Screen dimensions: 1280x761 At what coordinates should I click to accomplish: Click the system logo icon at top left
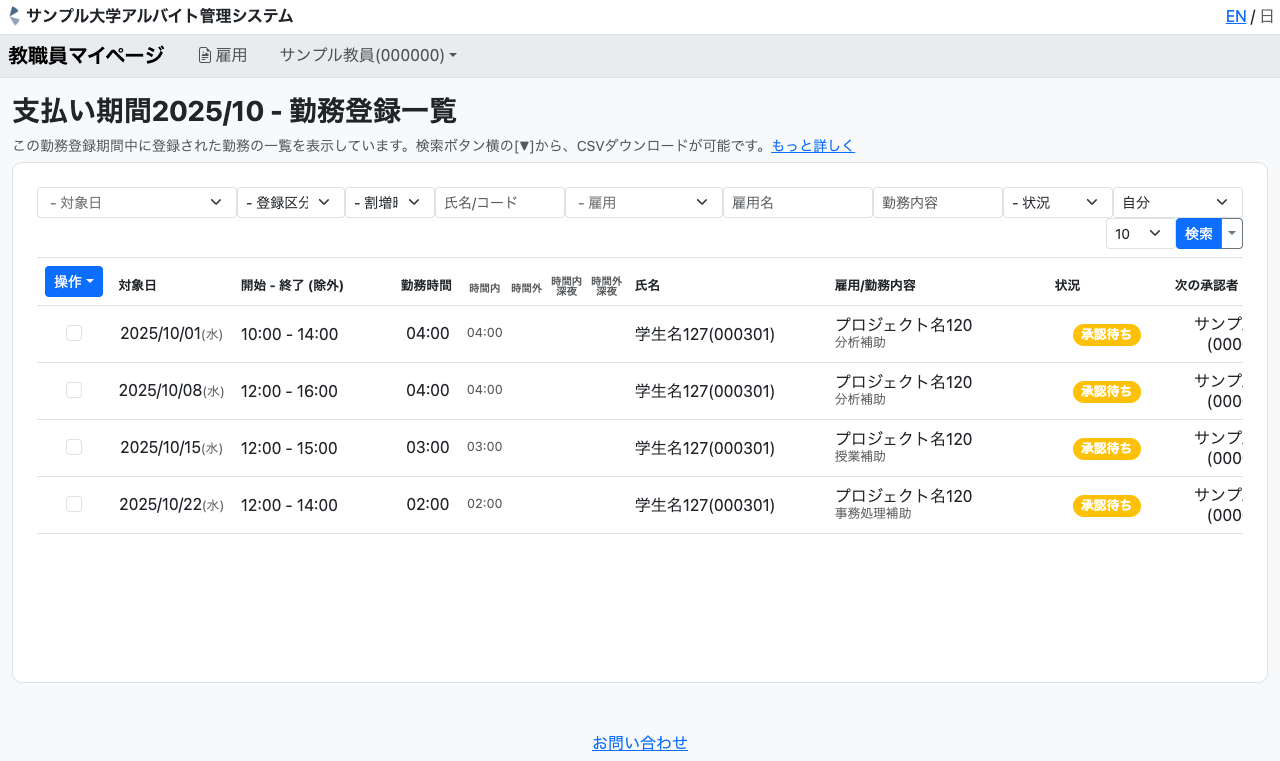tap(14, 16)
